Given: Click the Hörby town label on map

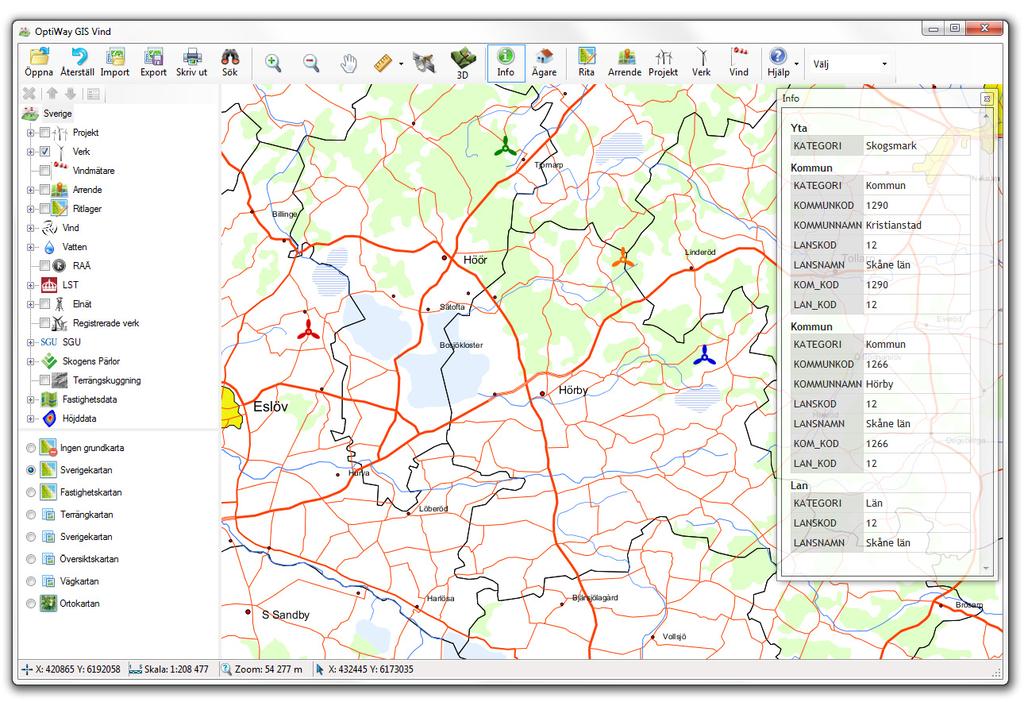Looking at the screenshot, I should tap(573, 390).
